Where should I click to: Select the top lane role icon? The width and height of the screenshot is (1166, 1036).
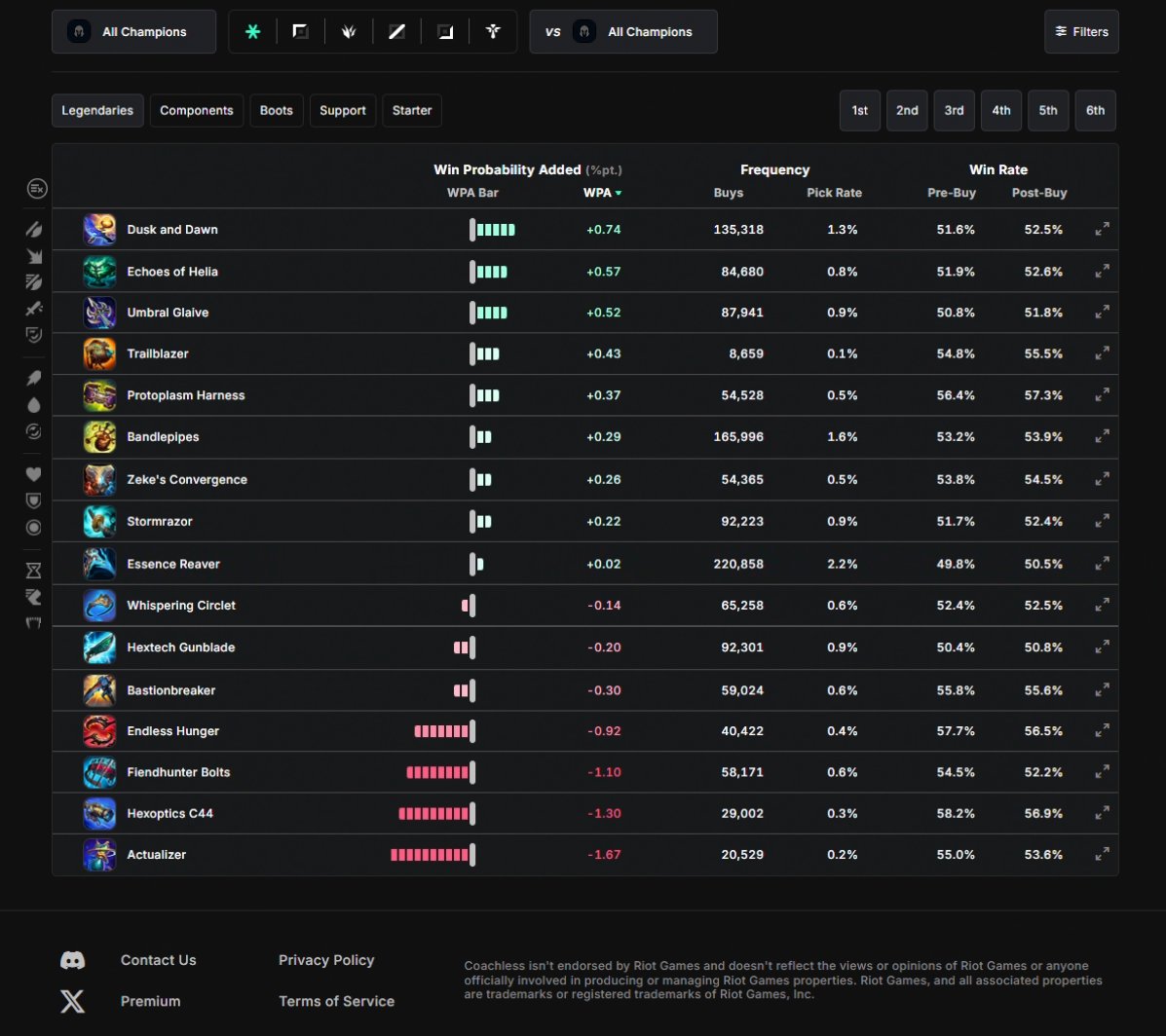300,31
